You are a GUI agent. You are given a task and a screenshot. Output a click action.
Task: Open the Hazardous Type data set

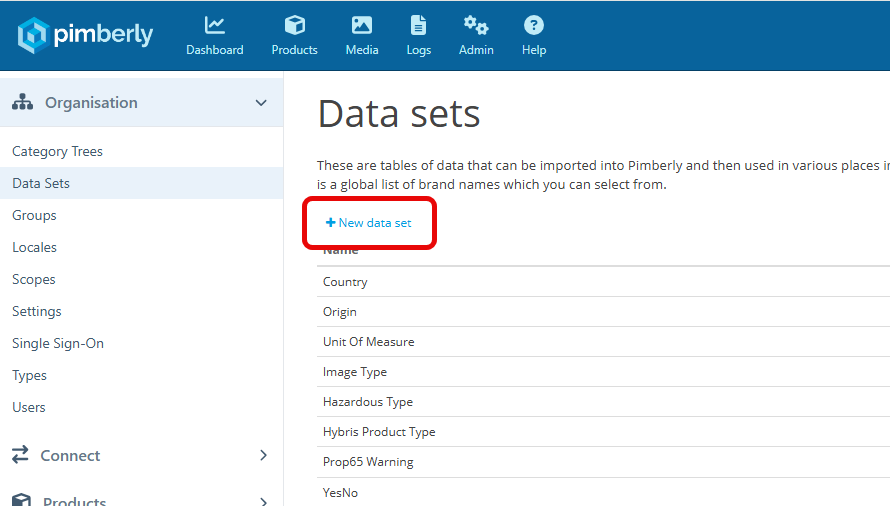pyautogui.click(x=367, y=402)
